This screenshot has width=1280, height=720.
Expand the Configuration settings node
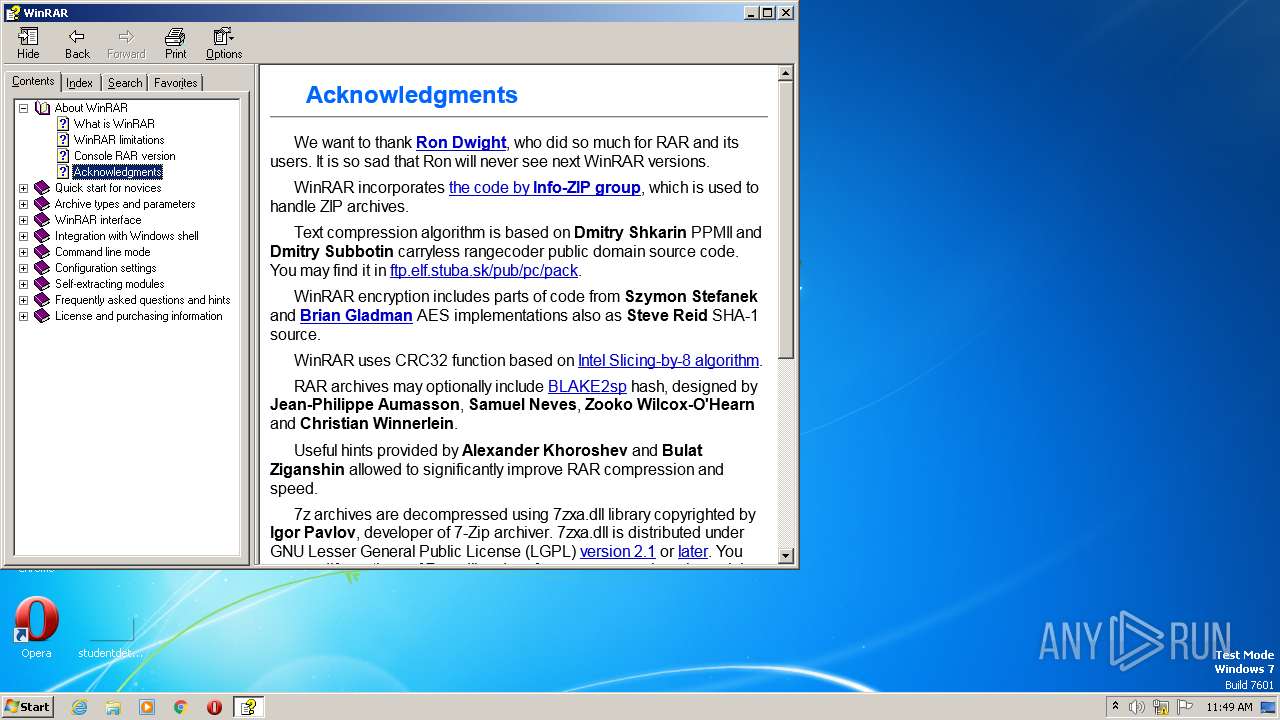pyautogui.click(x=23, y=268)
